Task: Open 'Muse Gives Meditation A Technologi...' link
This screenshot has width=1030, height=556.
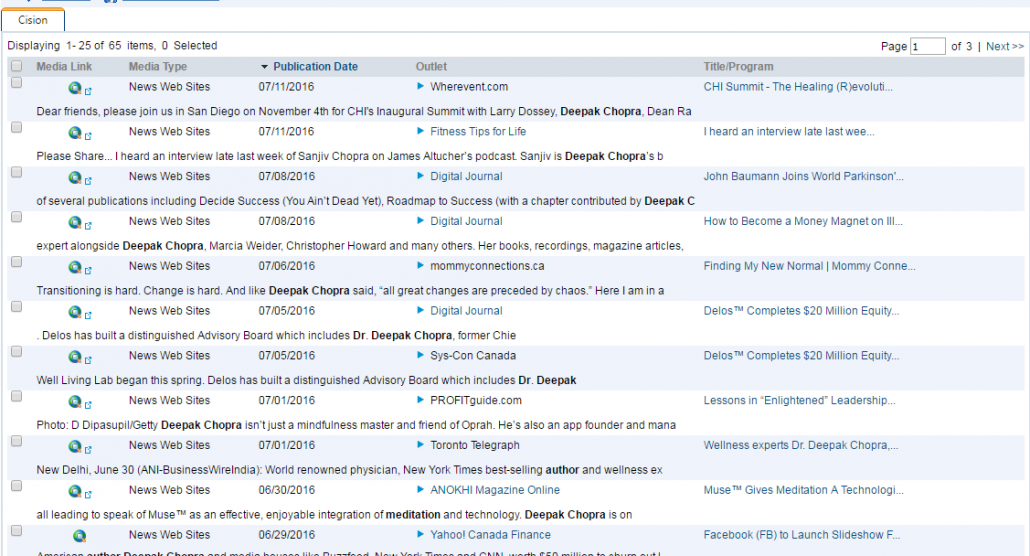Action: point(803,490)
